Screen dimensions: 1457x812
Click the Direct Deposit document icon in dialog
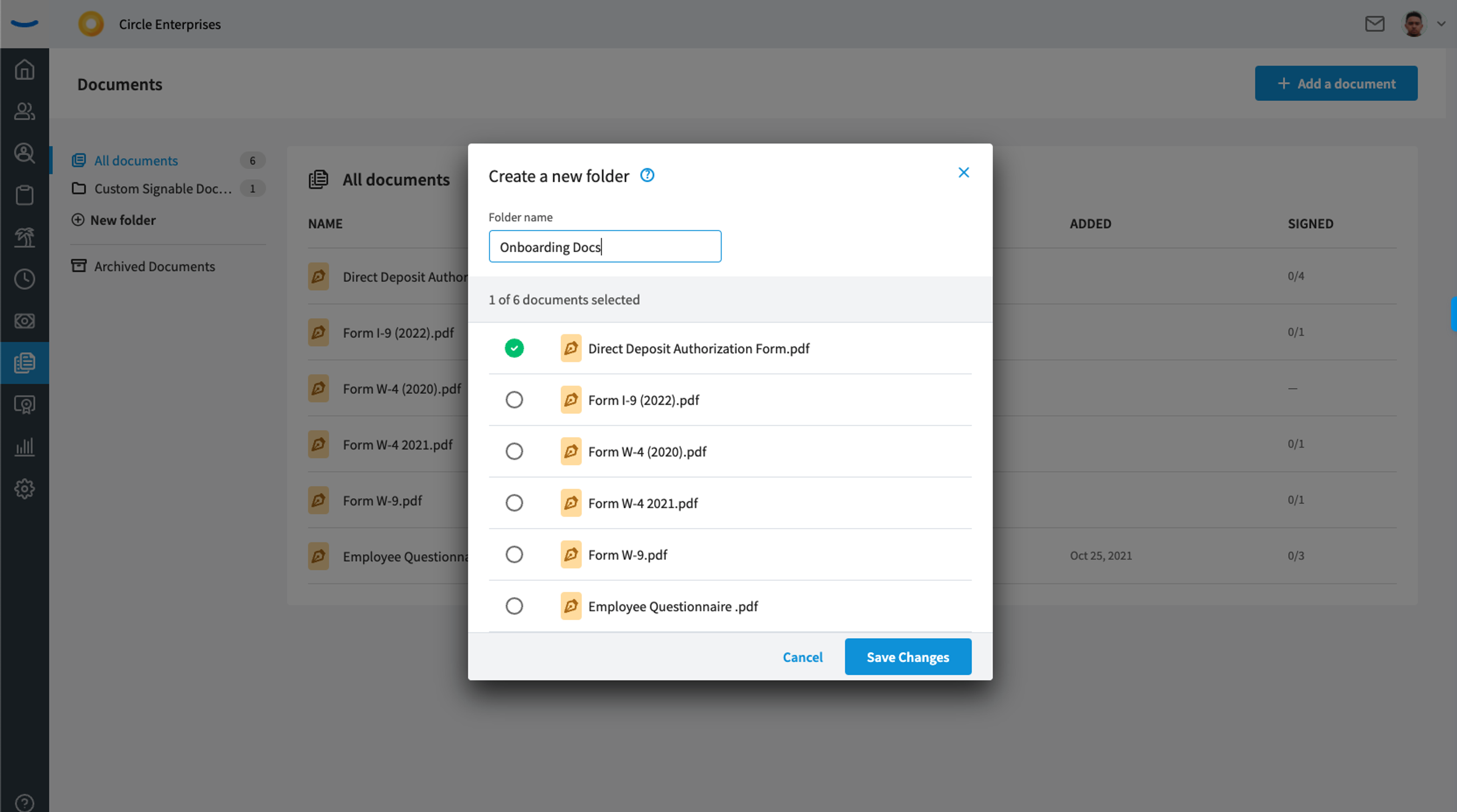[x=571, y=348]
